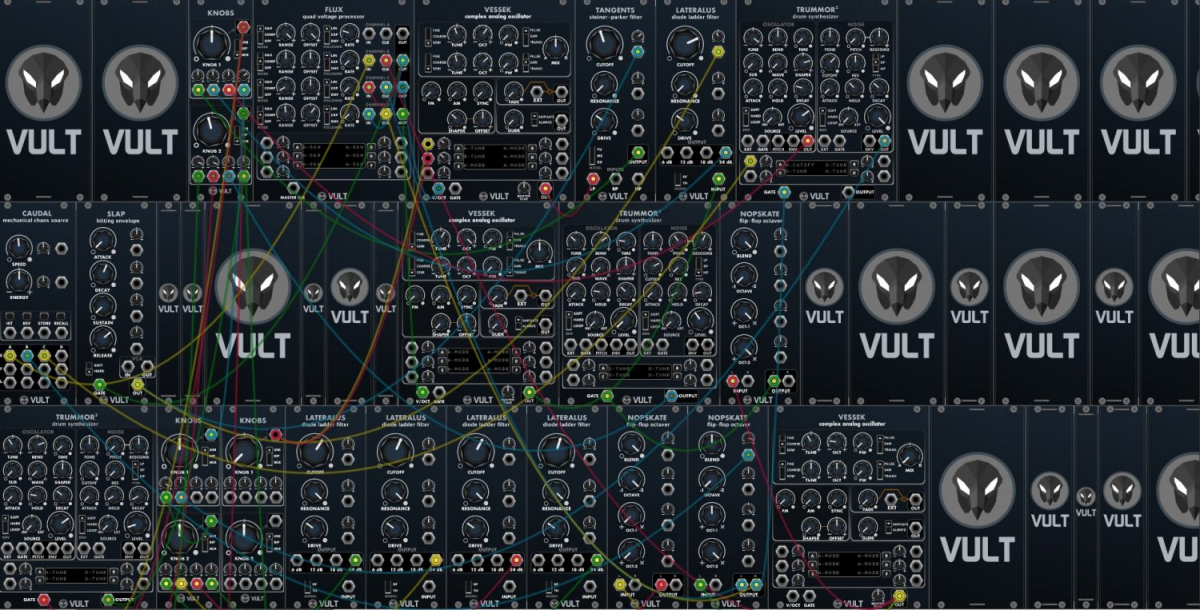Click the OUTPUT jack on the top-row Trummor
Viewport: 1200px width, 610px height.
click(x=848, y=191)
